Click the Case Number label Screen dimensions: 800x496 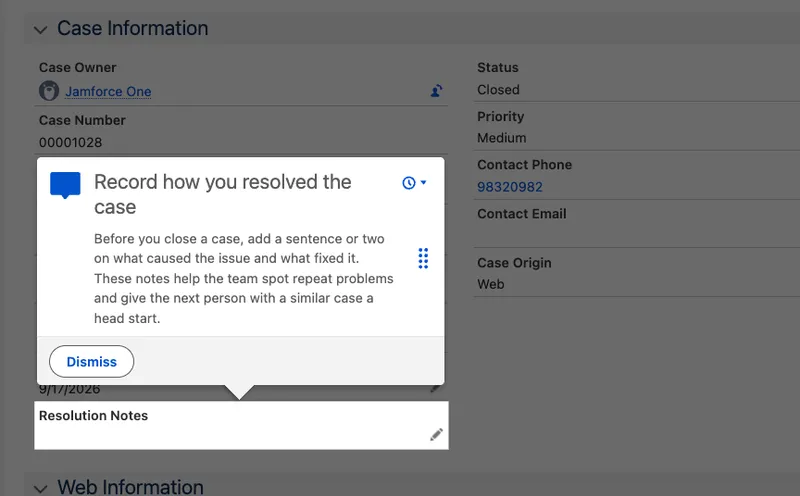tap(82, 120)
